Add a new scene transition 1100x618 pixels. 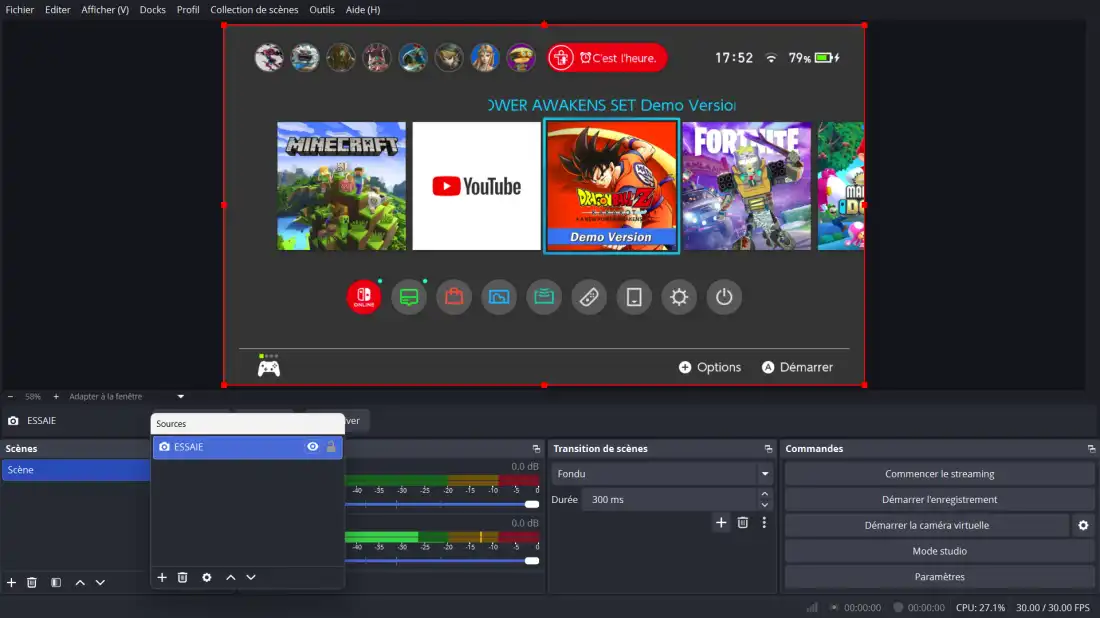(721, 522)
